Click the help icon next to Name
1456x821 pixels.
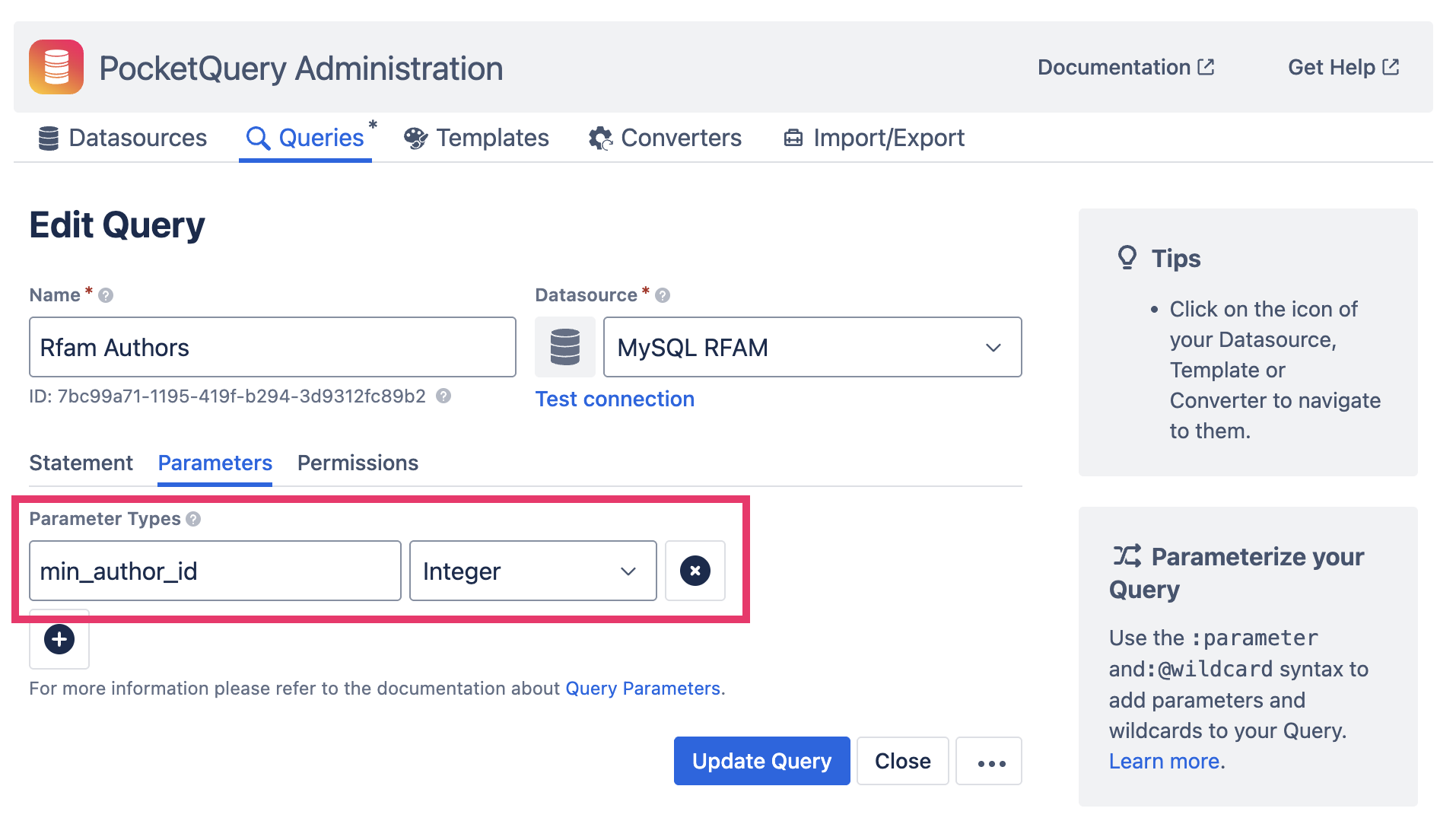click(x=106, y=295)
